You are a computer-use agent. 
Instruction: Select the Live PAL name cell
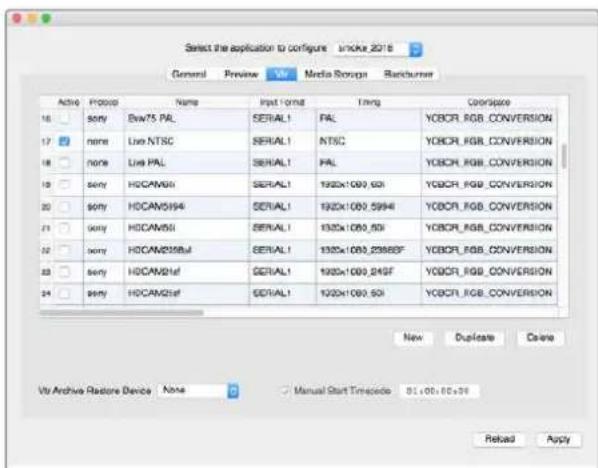pyautogui.click(x=186, y=163)
